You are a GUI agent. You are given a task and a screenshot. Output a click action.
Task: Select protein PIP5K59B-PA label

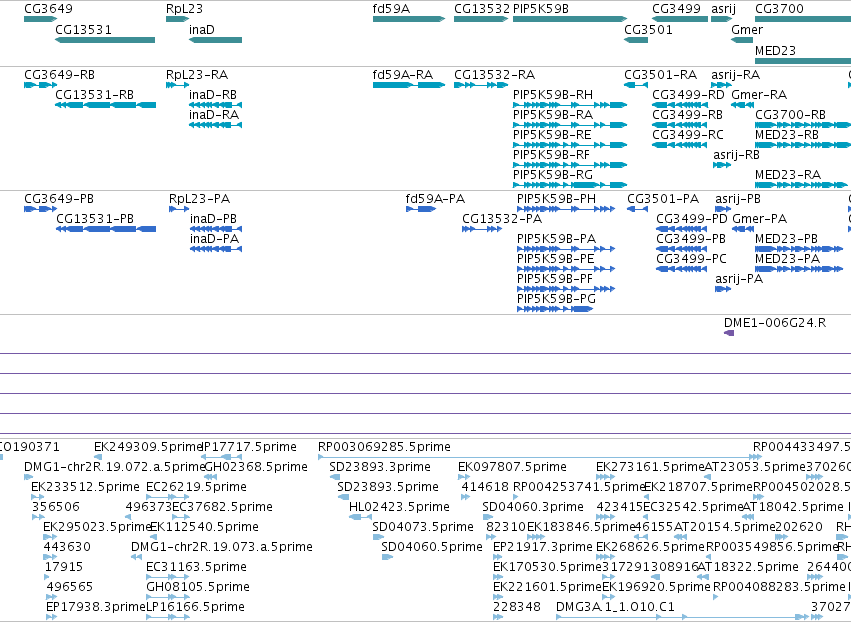[x=556, y=239]
